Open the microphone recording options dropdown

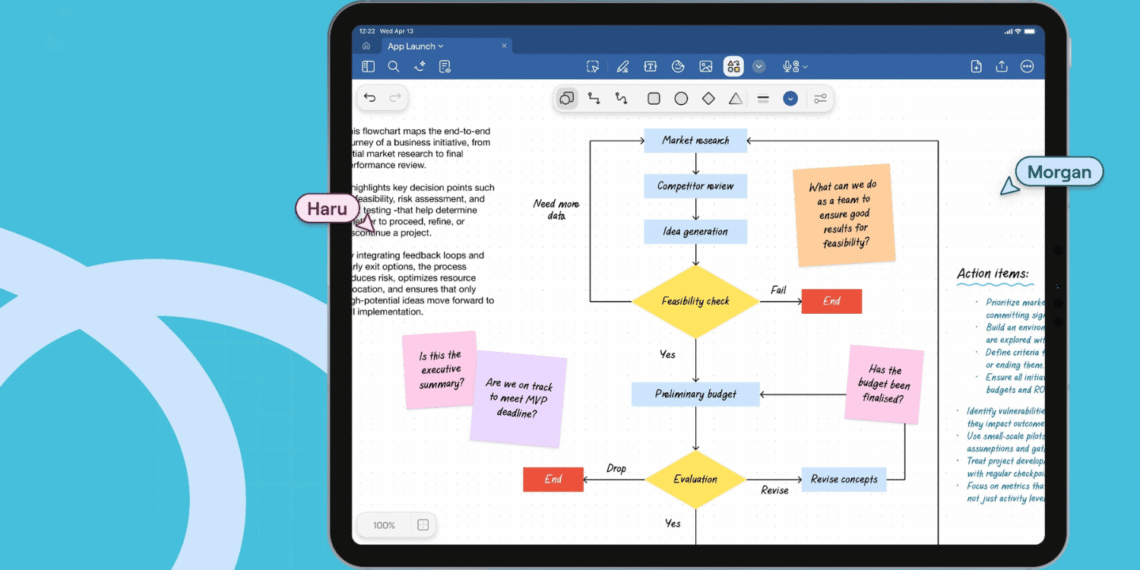tap(805, 67)
